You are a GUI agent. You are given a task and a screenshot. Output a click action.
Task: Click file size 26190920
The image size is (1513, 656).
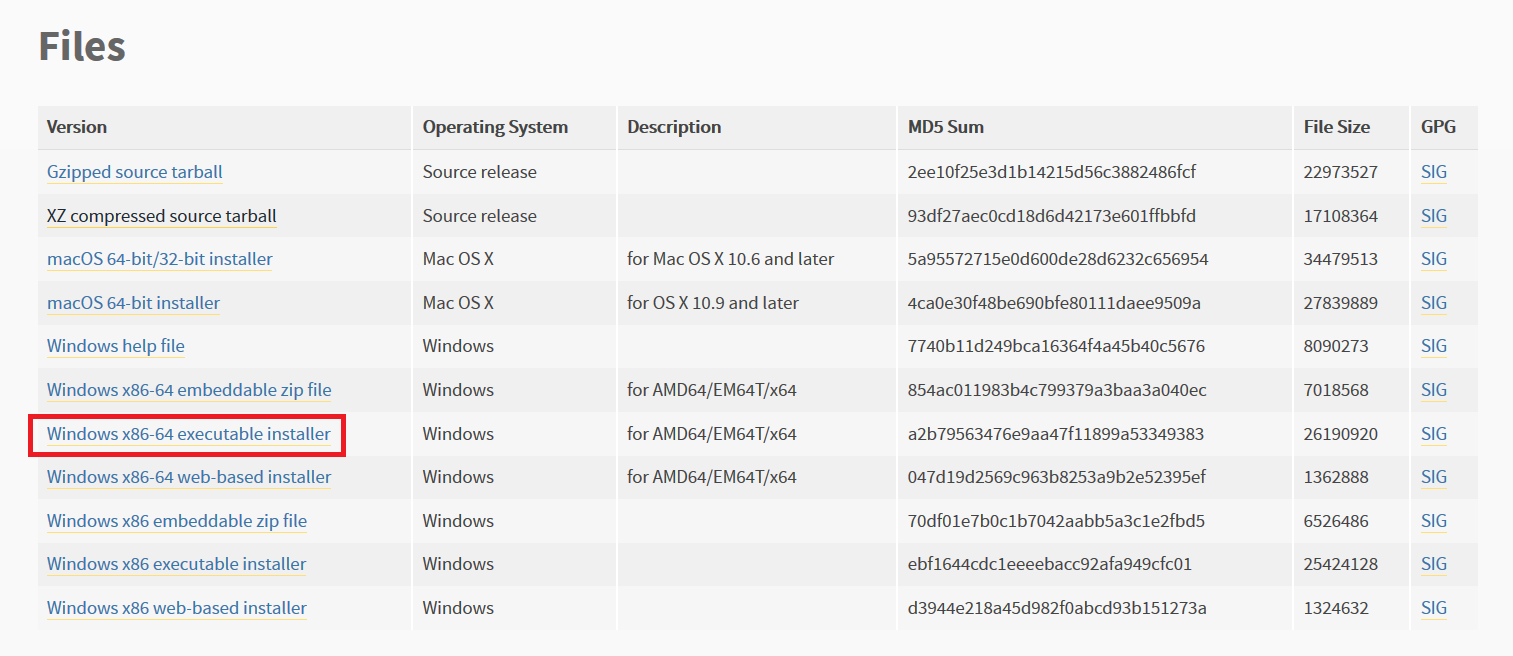click(x=1341, y=434)
